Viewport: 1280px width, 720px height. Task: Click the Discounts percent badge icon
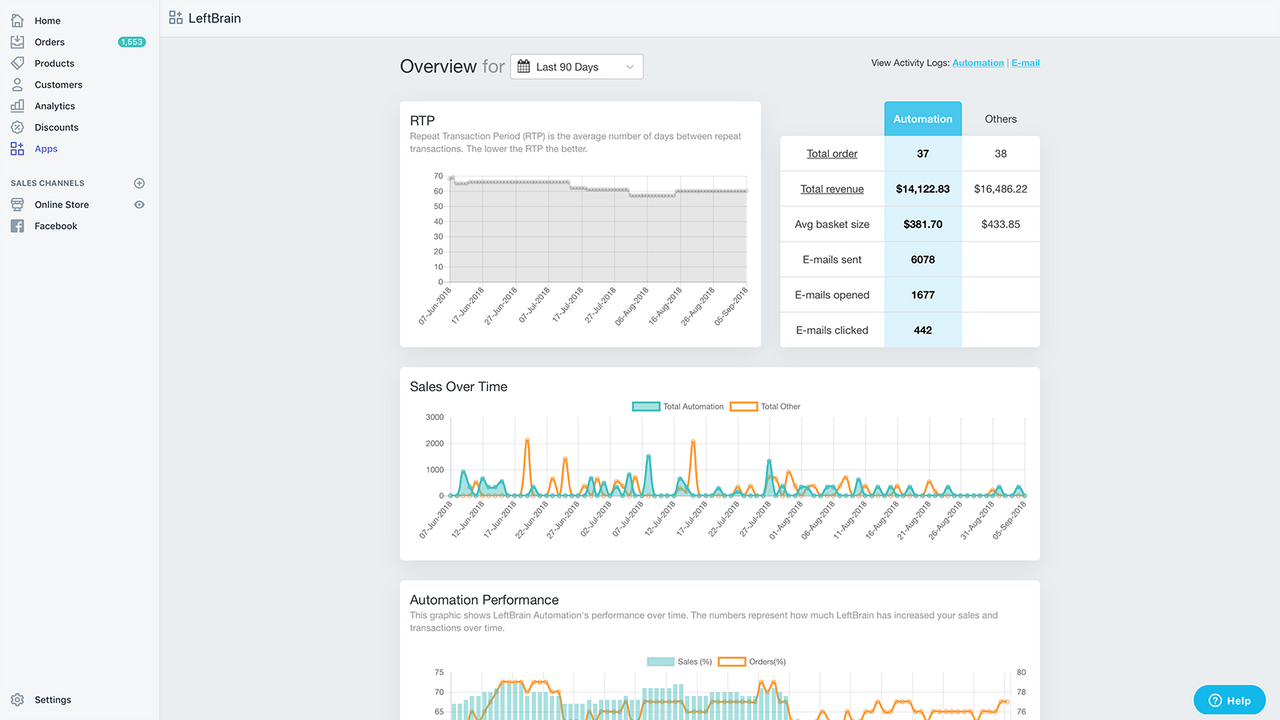[17, 127]
